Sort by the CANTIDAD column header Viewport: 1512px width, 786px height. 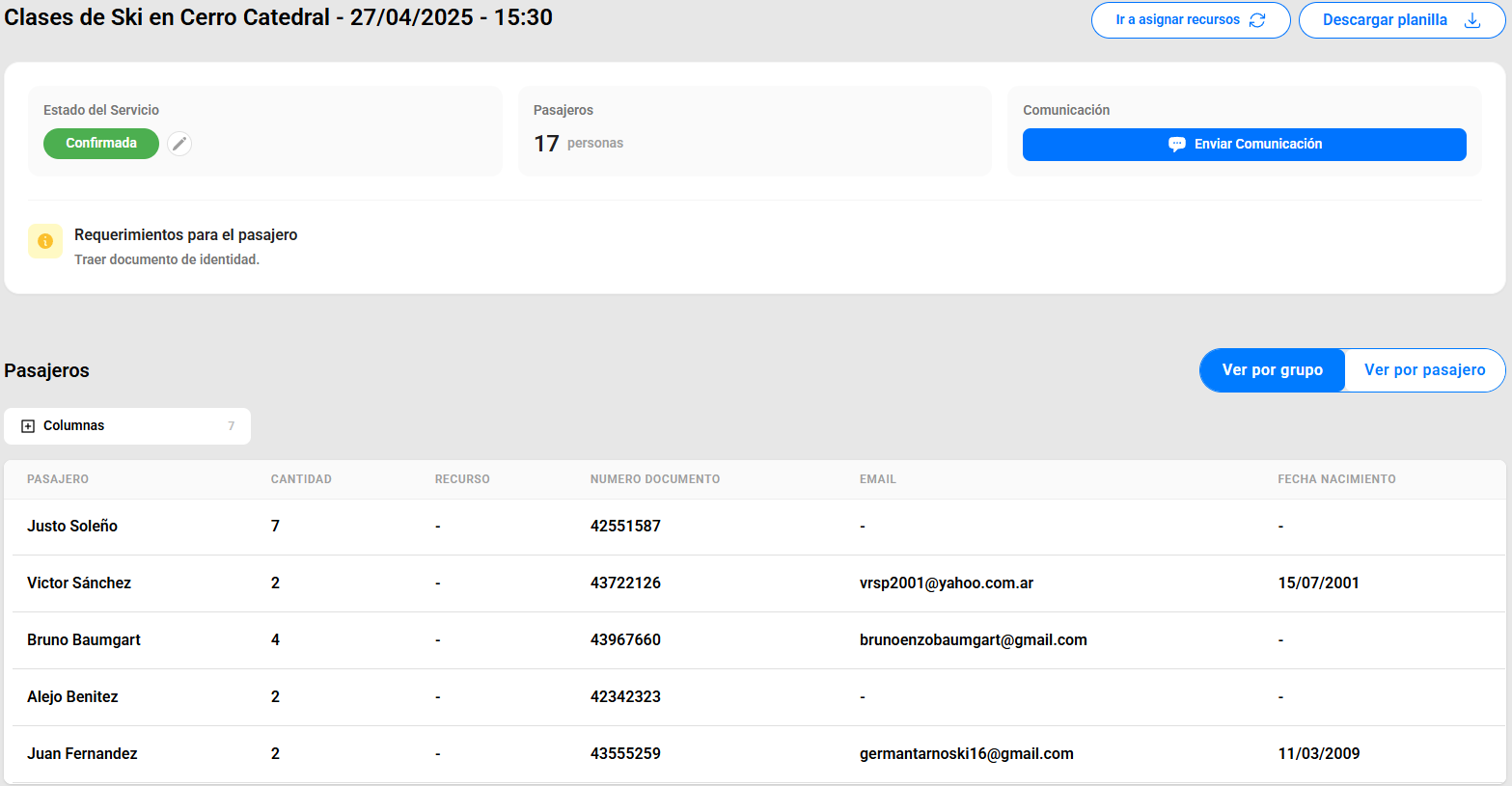301,479
